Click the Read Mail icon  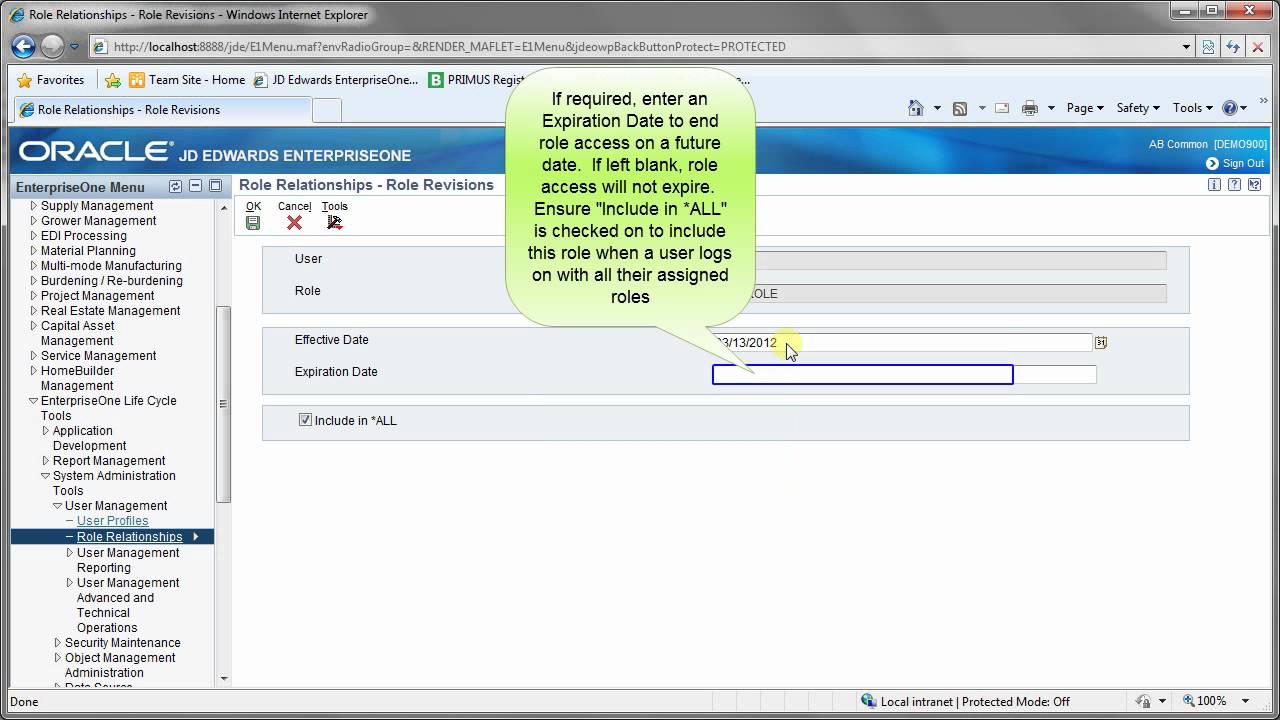click(1002, 108)
